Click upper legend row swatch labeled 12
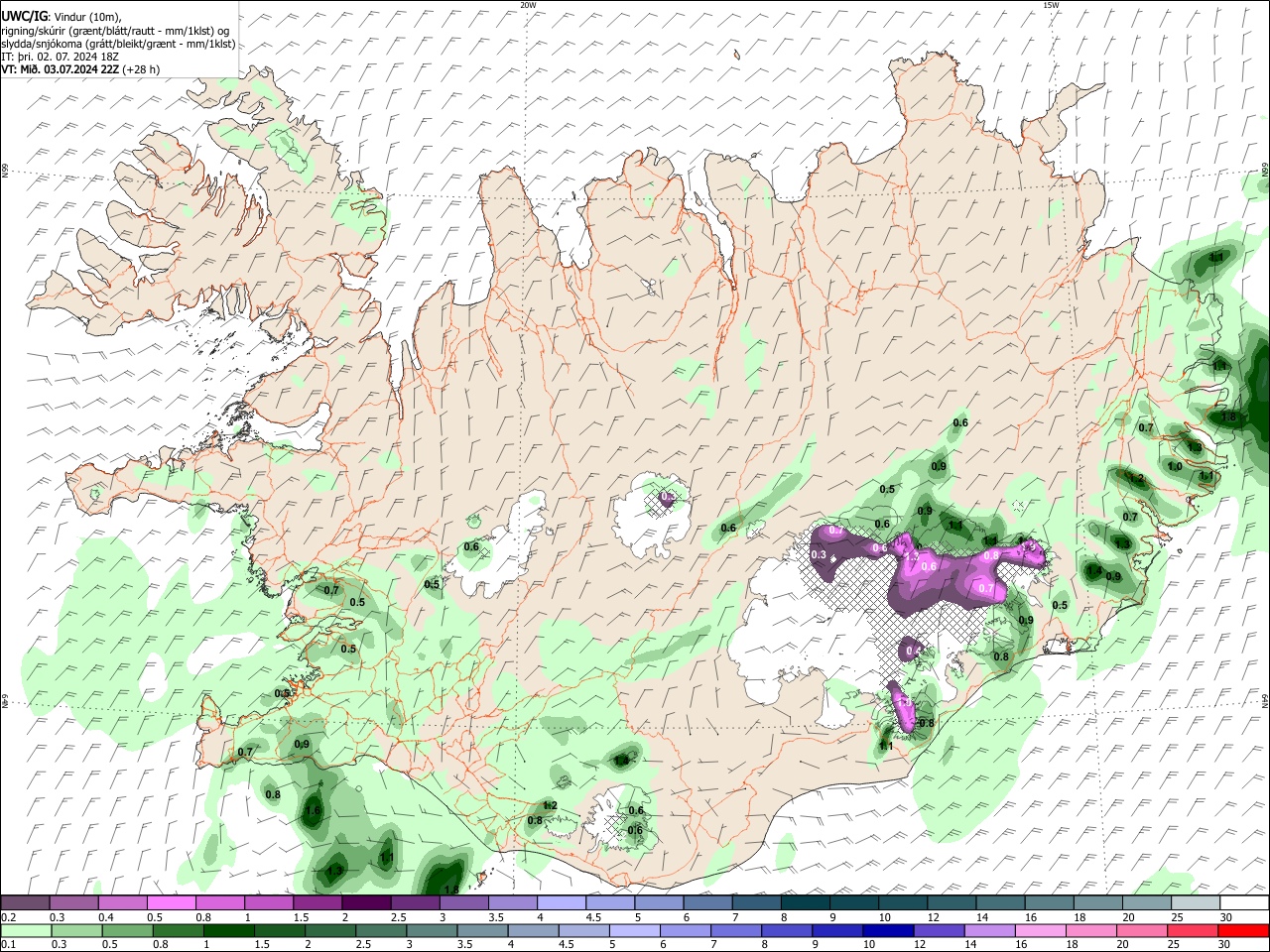 coord(952,902)
